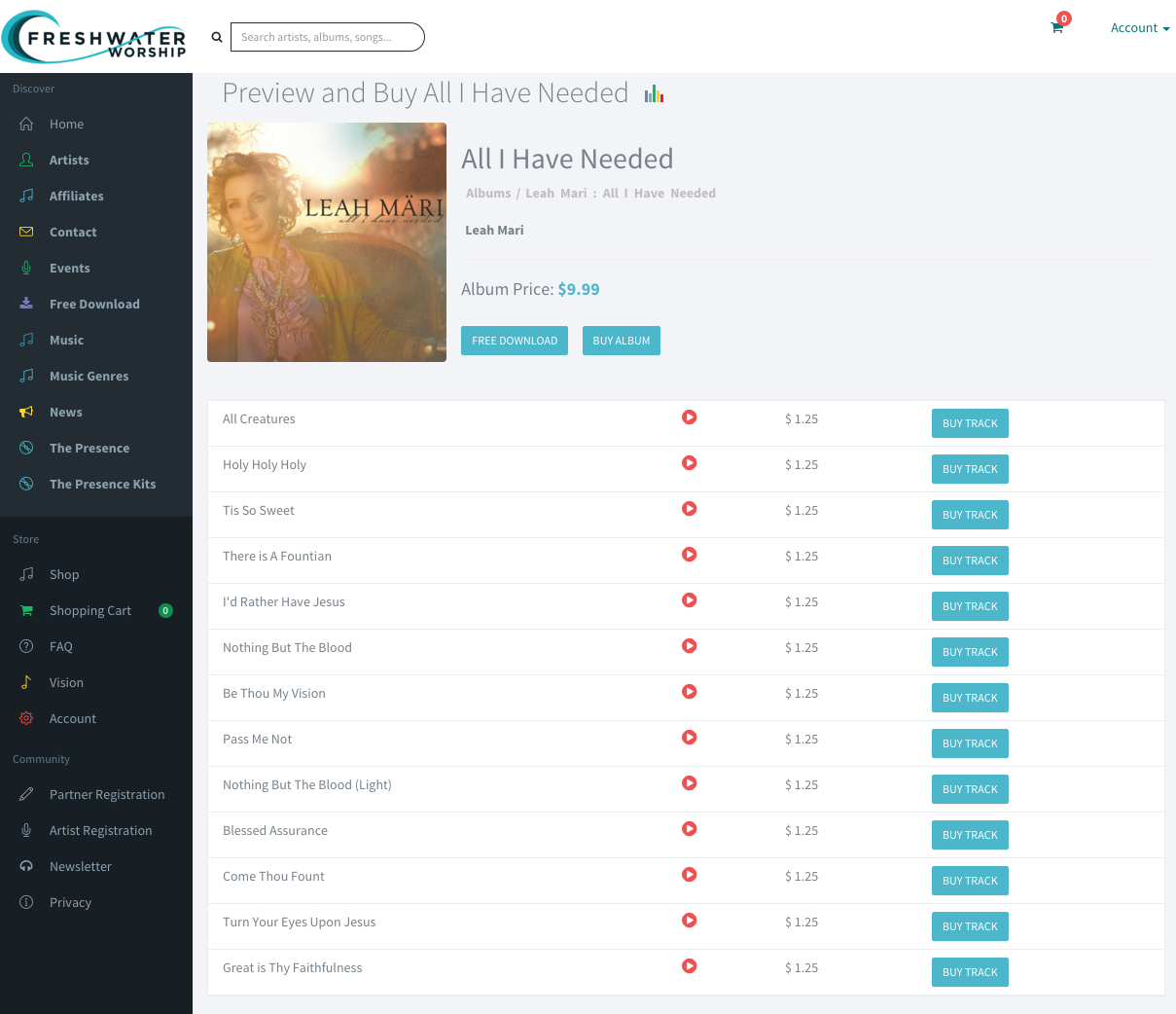The image size is (1176, 1014).
Task: Play preview of Turn Your Eyes Upon Jesus
Action: point(690,921)
